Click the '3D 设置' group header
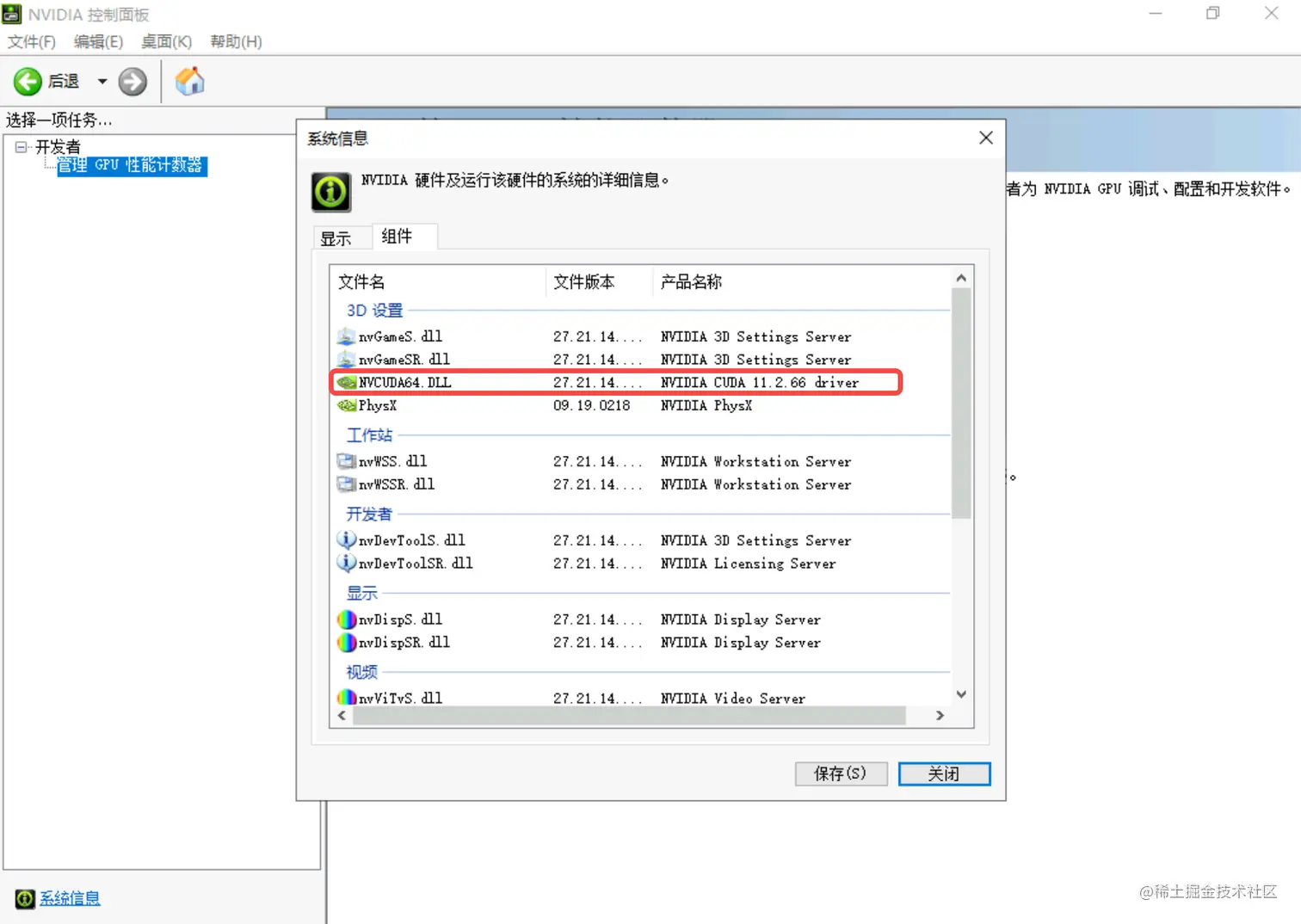The image size is (1301, 924). 374,311
